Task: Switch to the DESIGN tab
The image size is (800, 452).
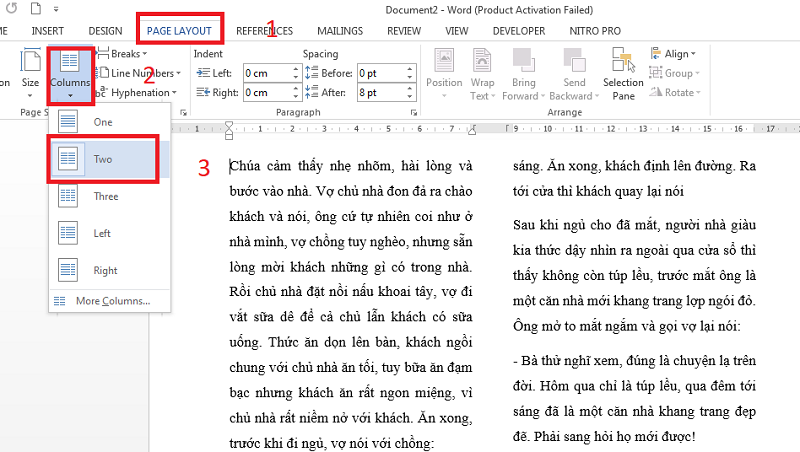Action: pos(105,31)
